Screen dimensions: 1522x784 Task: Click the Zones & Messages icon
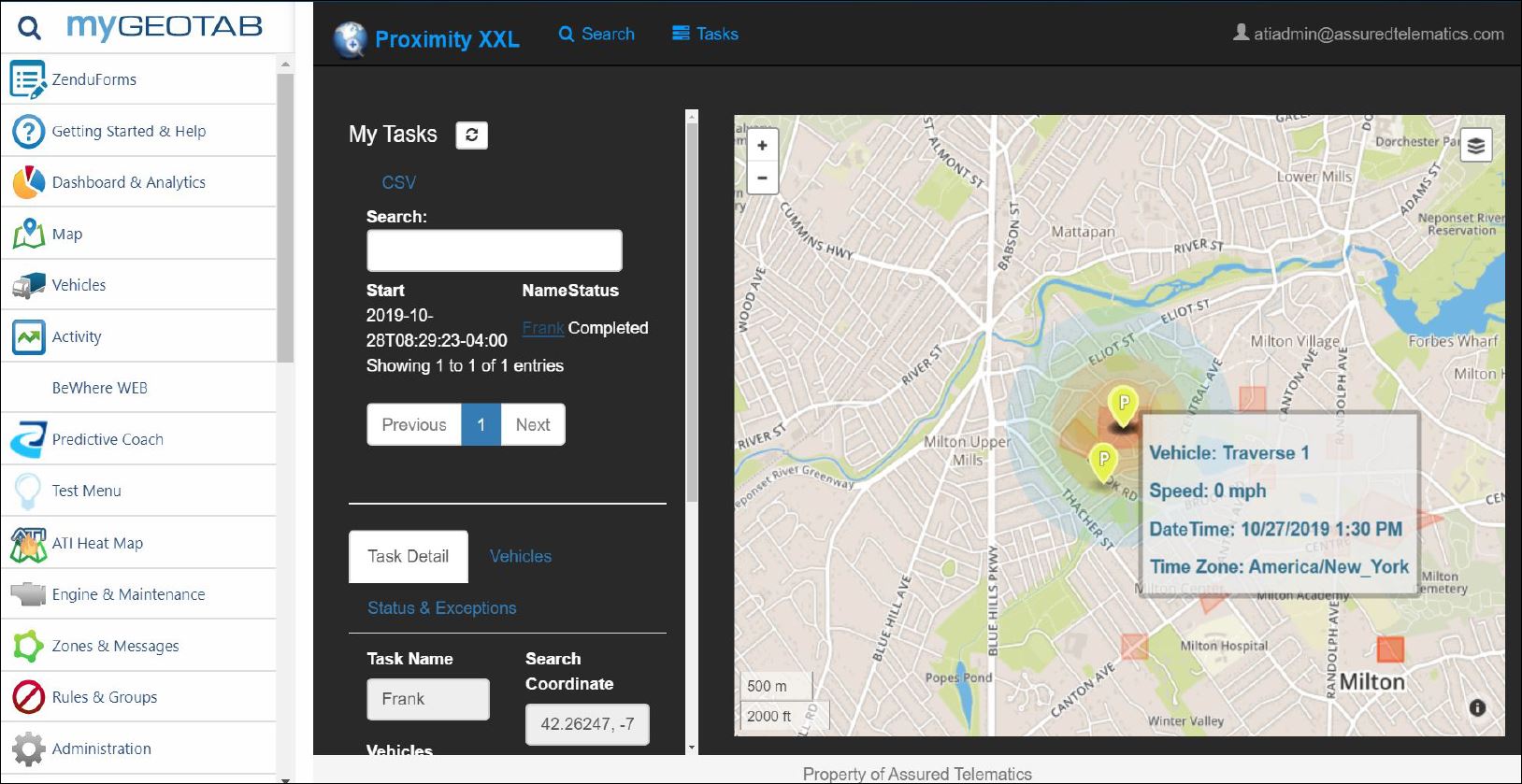(28, 646)
